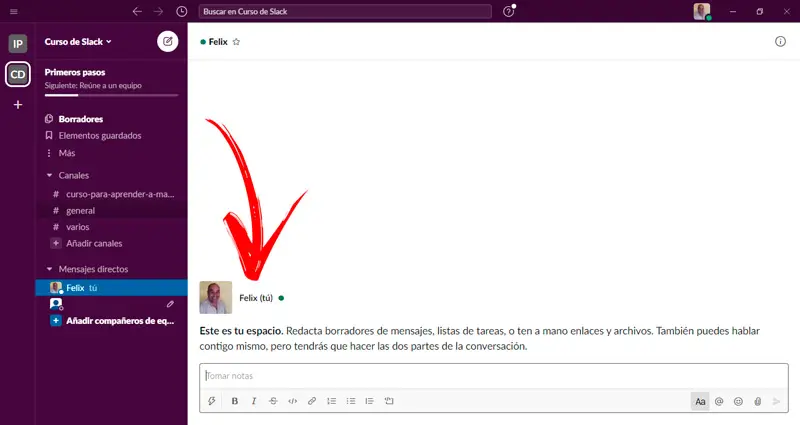The height and width of the screenshot is (425, 800).
Task: Open the help question mark
Action: (x=509, y=11)
